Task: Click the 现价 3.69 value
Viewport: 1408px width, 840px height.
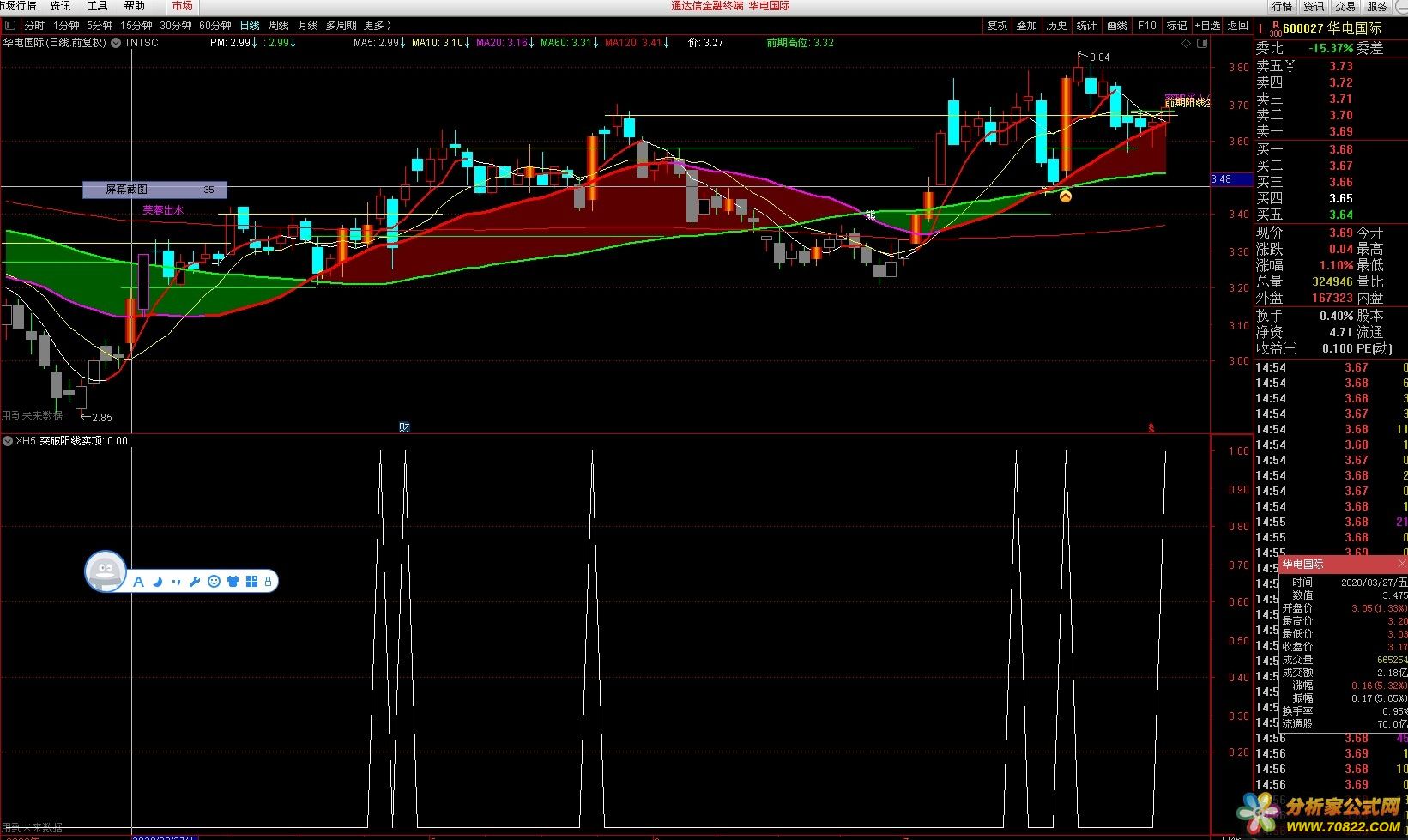Action: (x=1341, y=233)
